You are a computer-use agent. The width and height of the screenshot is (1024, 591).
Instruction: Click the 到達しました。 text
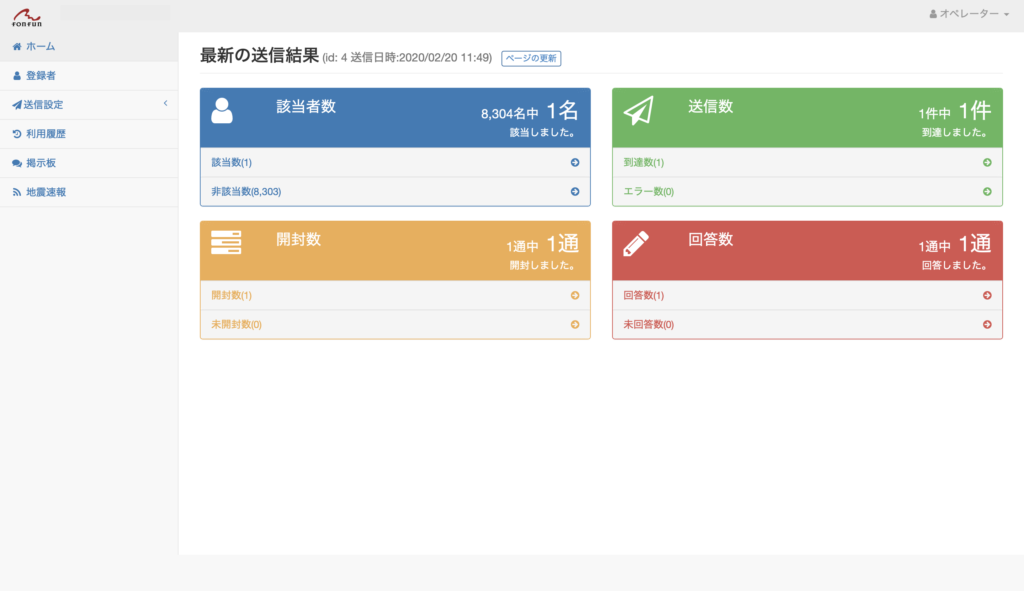coord(955,133)
